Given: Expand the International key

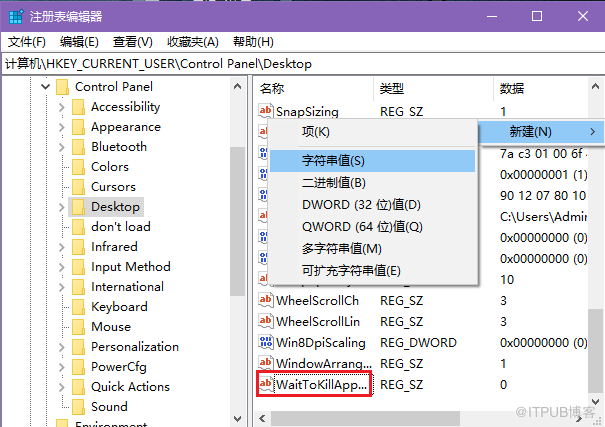Looking at the screenshot, I should click(61, 287).
